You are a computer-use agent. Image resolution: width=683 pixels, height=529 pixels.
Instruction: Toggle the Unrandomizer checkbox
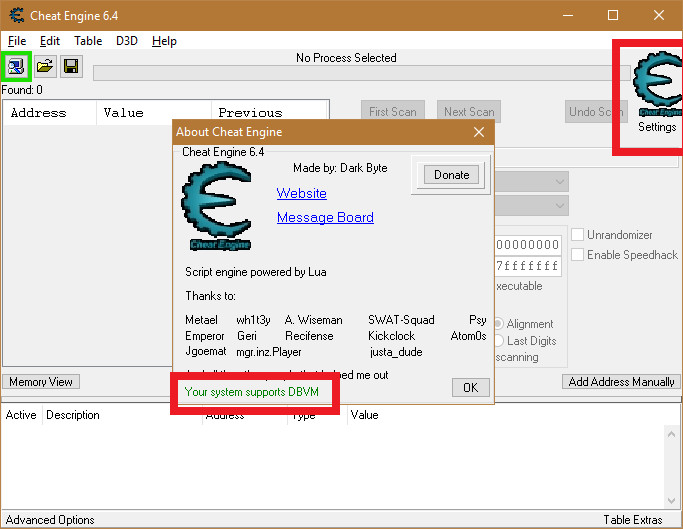[x=578, y=235]
